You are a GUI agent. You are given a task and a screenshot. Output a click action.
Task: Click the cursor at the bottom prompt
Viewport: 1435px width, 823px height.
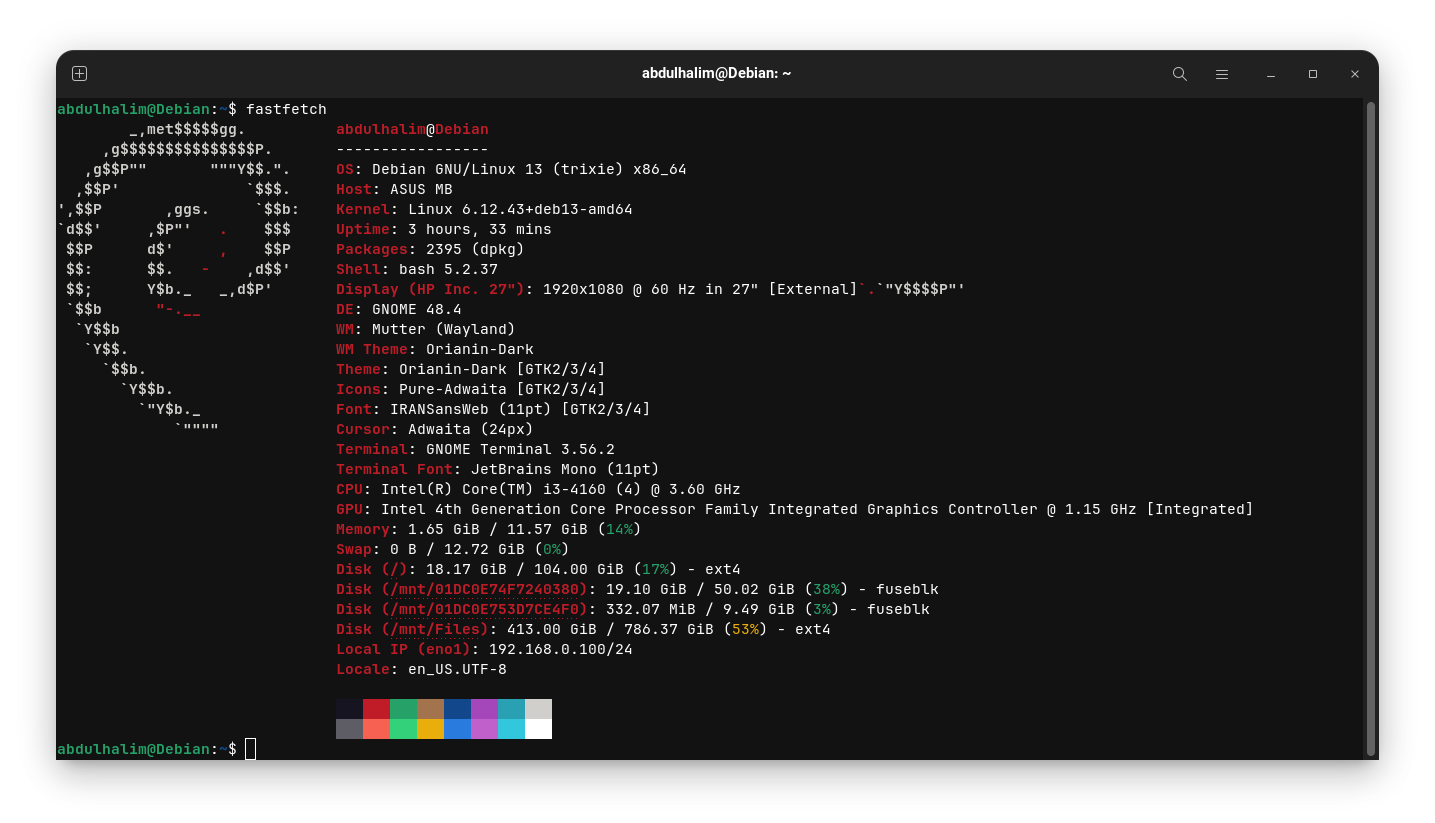250,749
